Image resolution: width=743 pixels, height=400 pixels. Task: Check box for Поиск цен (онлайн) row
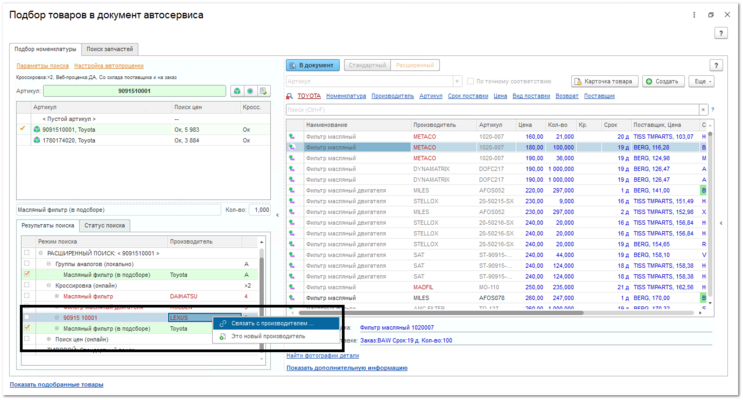[27, 339]
